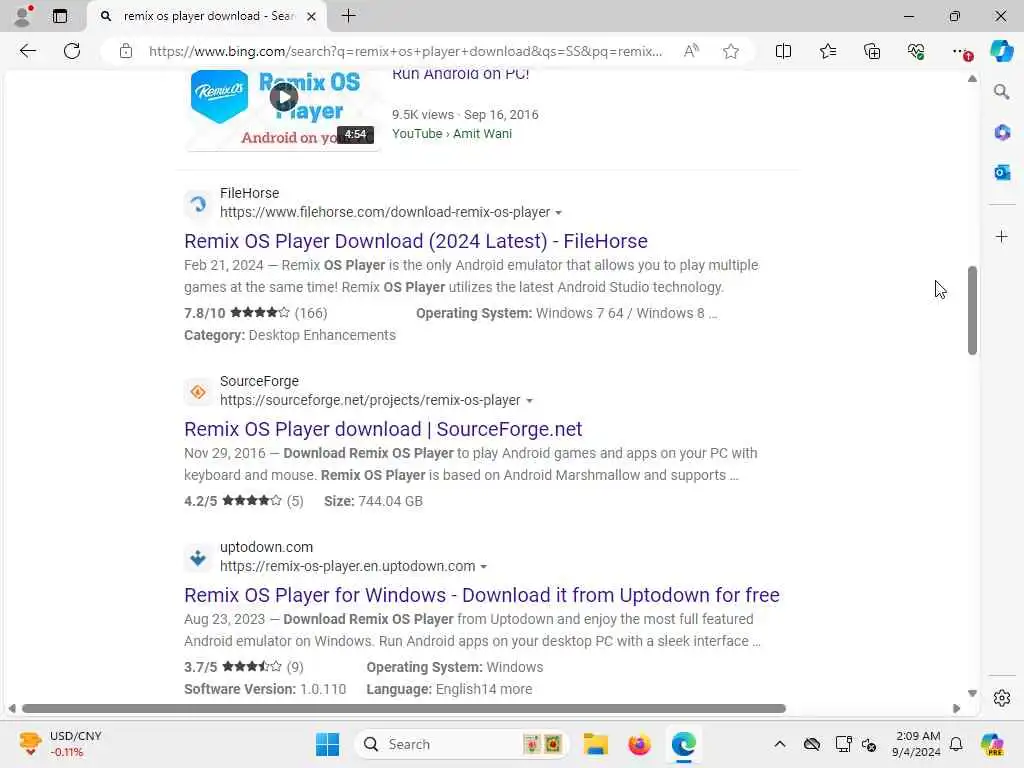
Task: Open the sidebar search icon
Action: [x=1002, y=91]
